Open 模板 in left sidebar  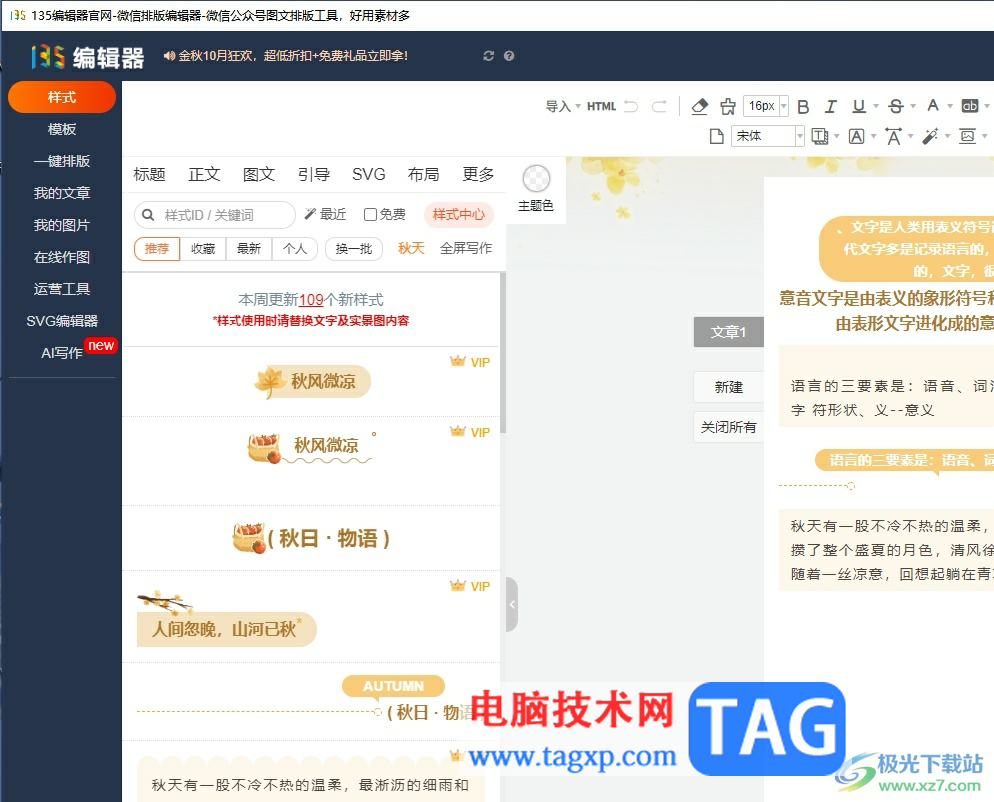(61, 129)
